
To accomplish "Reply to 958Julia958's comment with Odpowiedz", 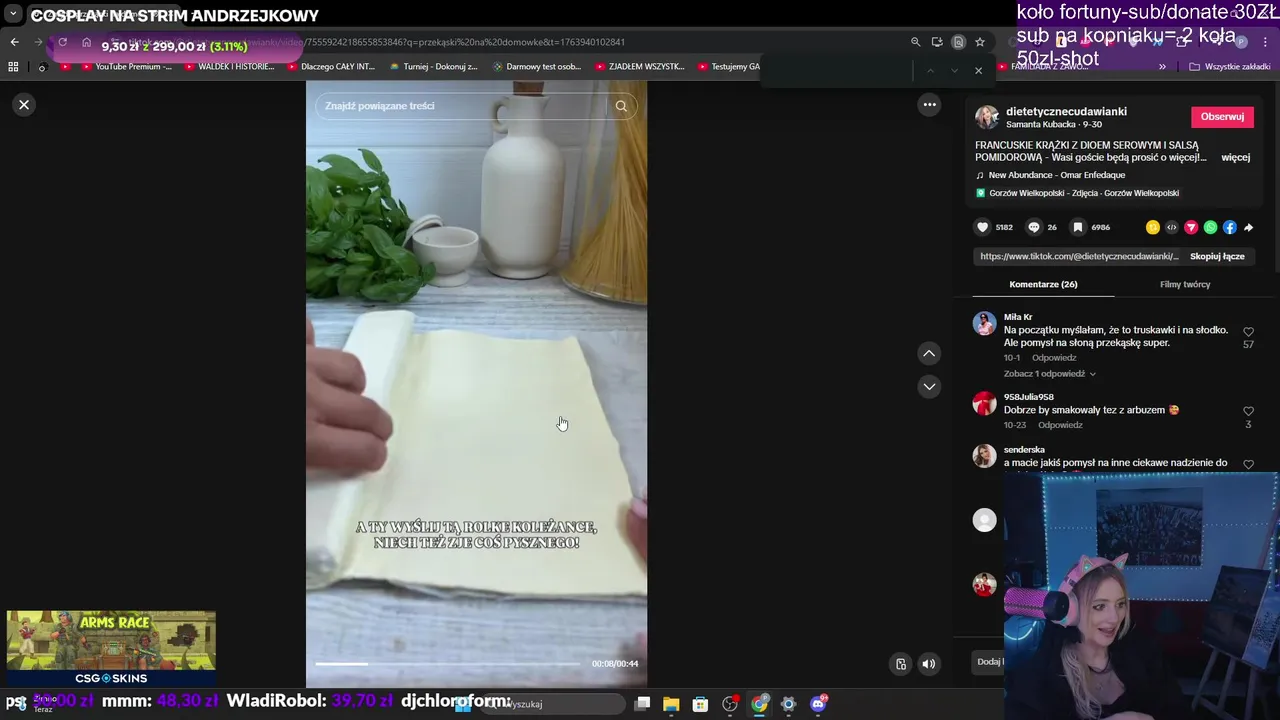I will [x=1060, y=425].
